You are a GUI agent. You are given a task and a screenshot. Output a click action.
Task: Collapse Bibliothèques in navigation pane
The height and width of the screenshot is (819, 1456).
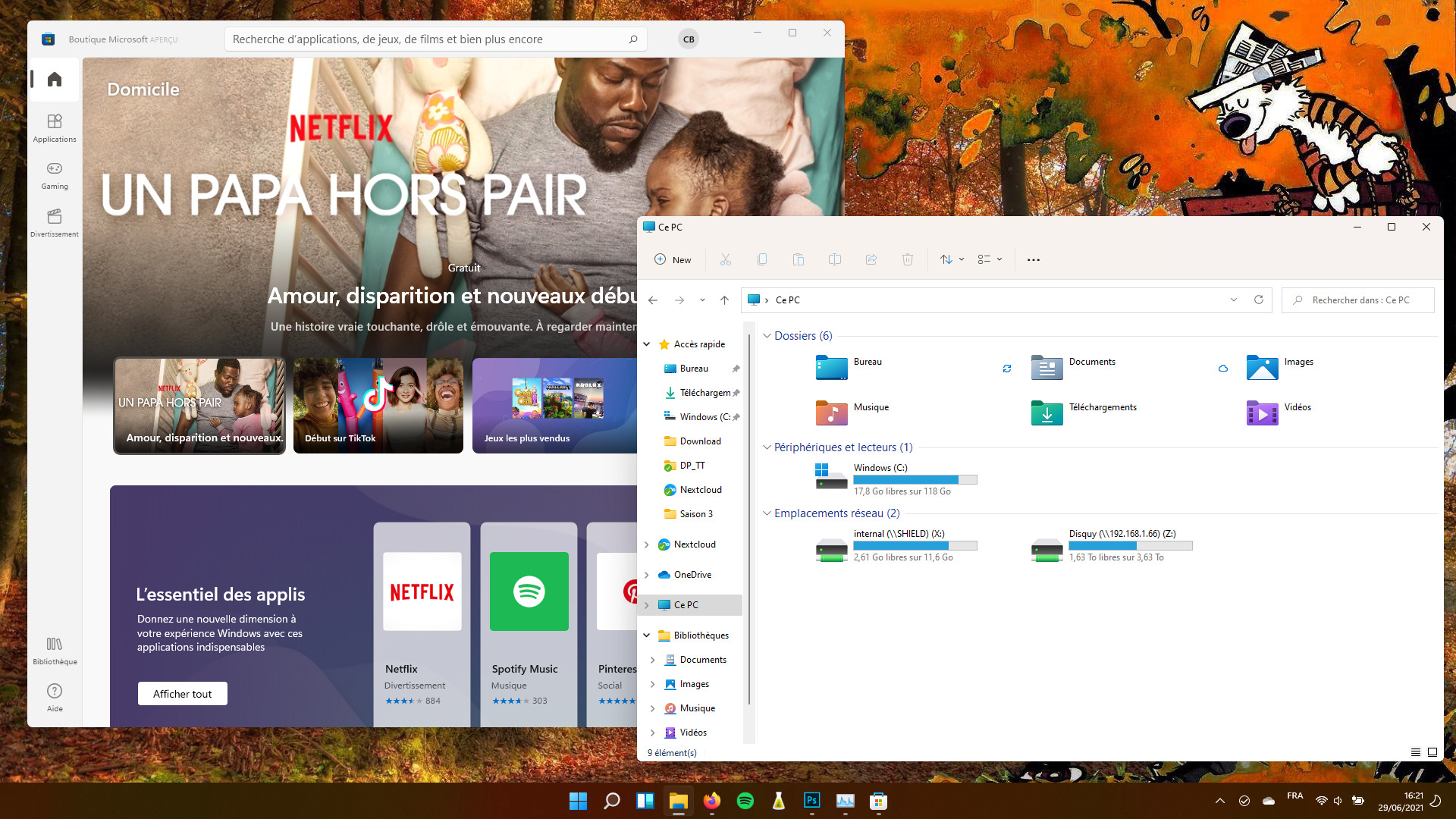point(647,635)
